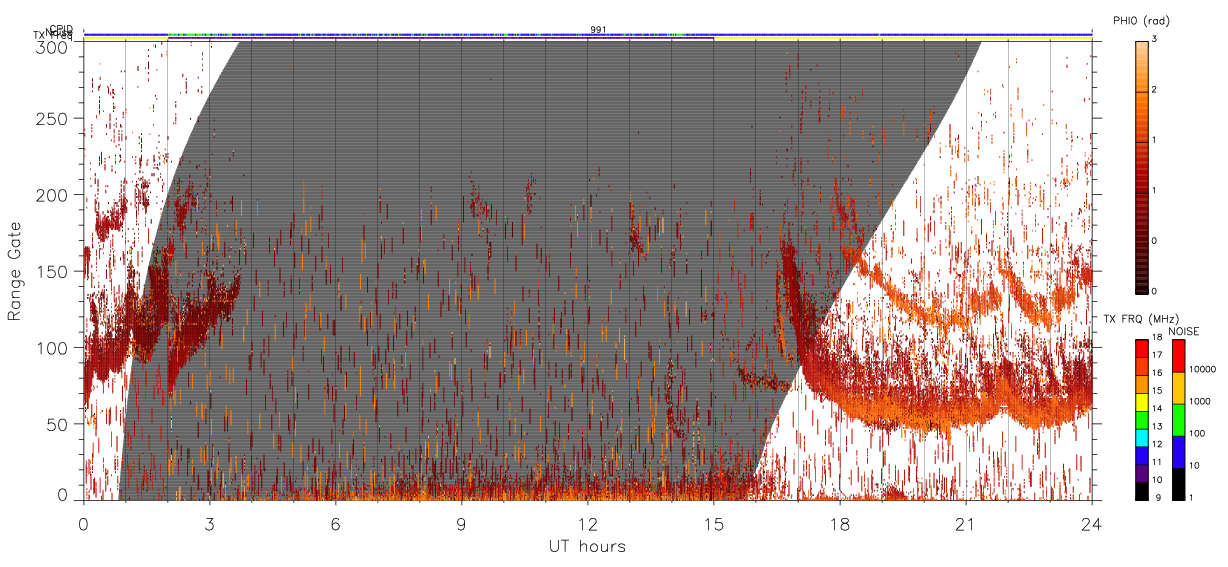Click the 'Range Gate' y-axis label
This screenshot has height=567, width=1228.
15,271
